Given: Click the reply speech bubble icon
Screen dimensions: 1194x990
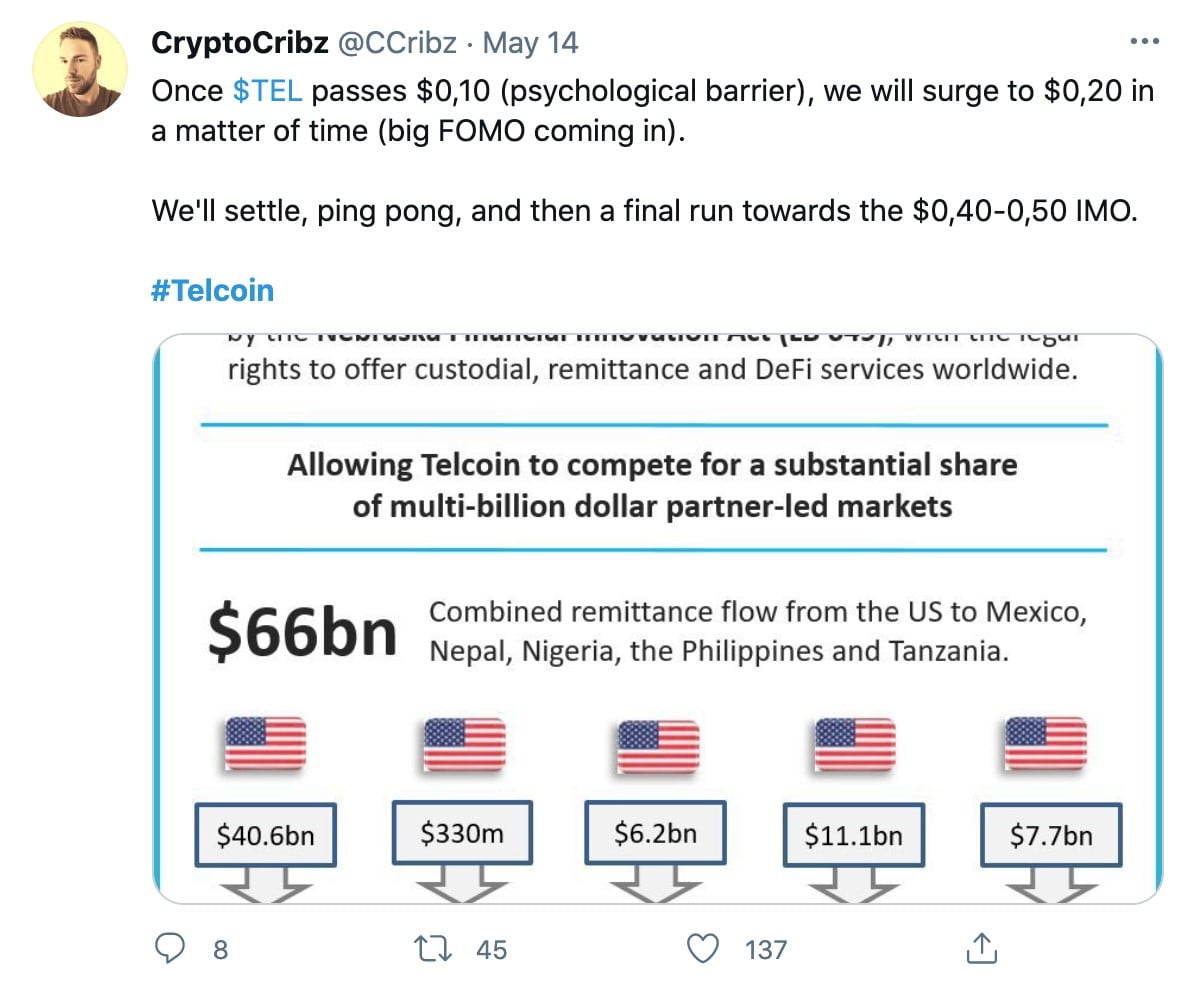Looking at the screenshot, I should tap(169, 949).
